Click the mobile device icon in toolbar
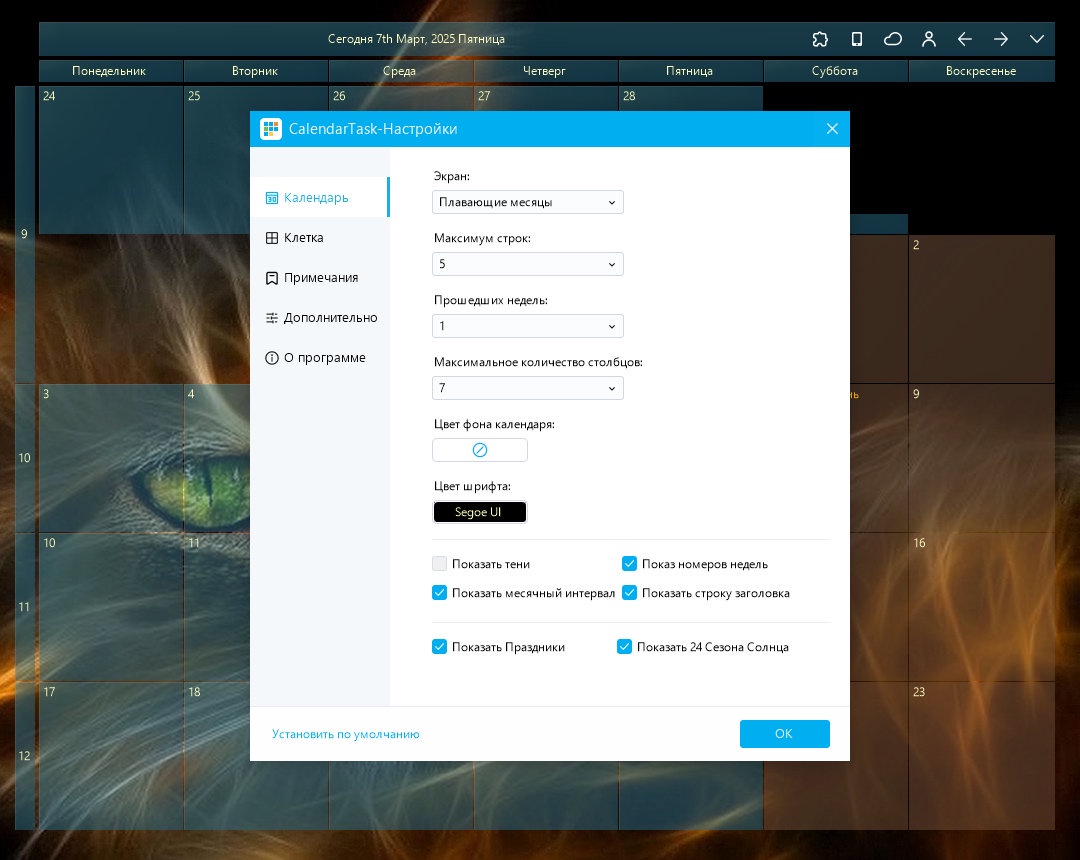The image size is (1080, 860). [856, 39]
